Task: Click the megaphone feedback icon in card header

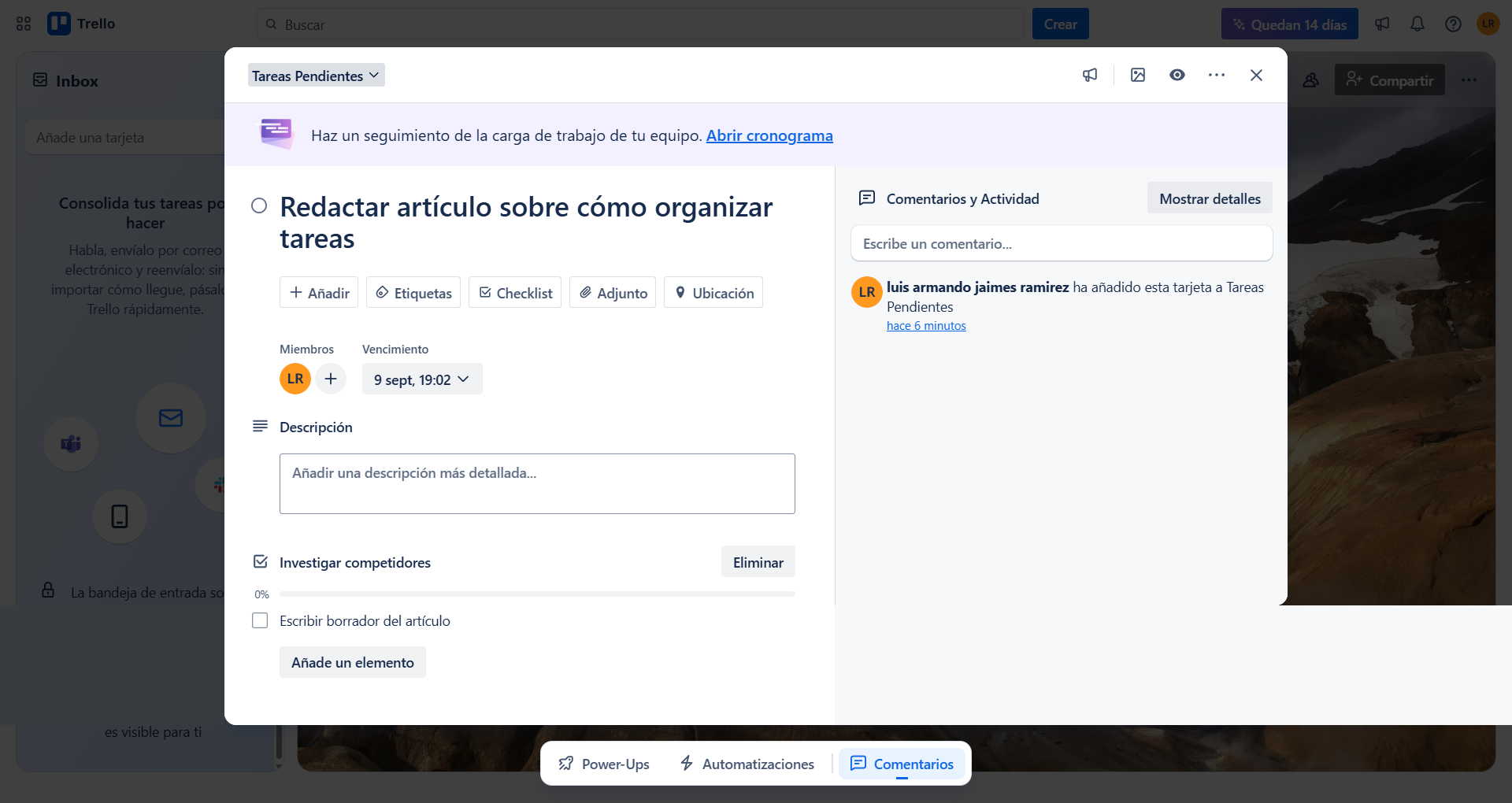Action: tap(1090, 75)
